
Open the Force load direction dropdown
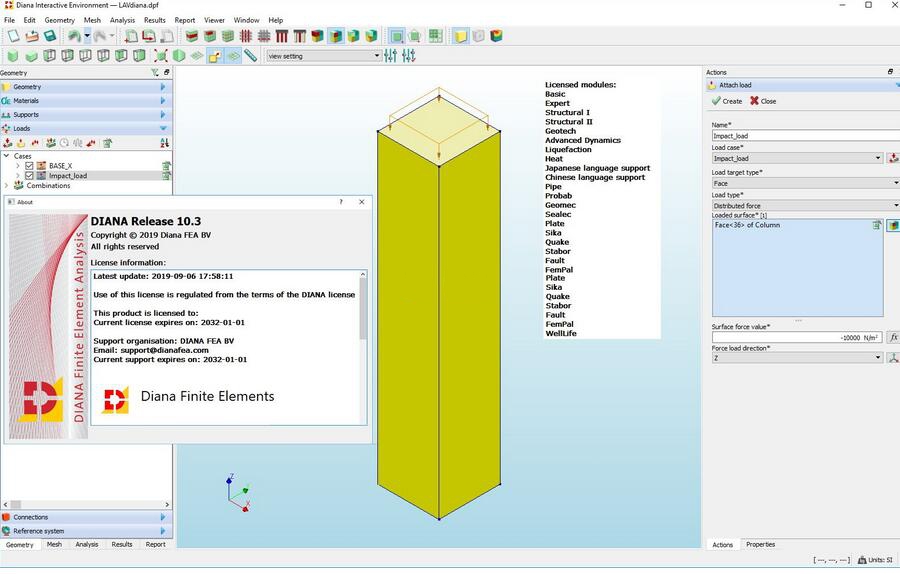797,358
